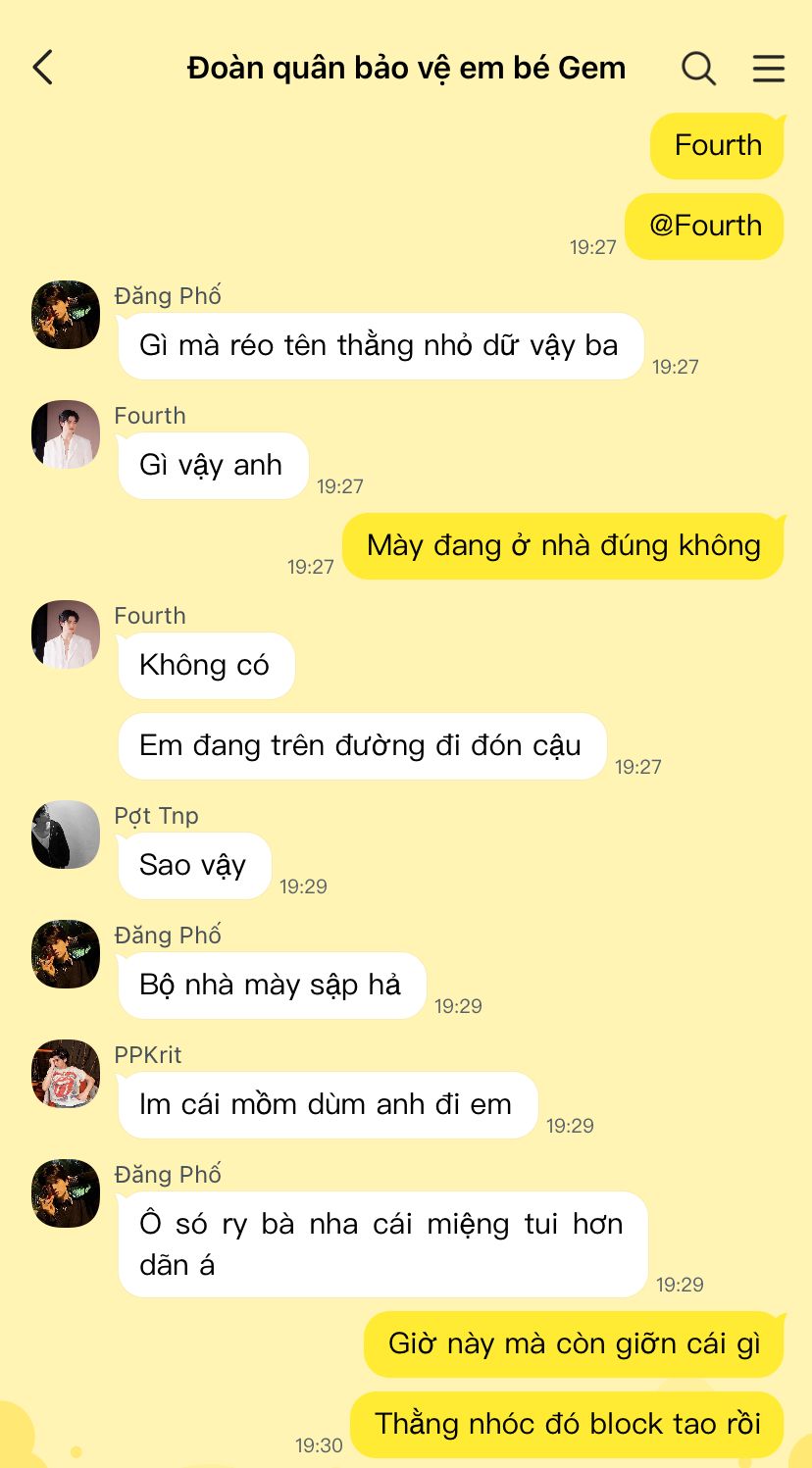Open the hamburger menu icon
Screen dimensions: 812x1468
769,68
